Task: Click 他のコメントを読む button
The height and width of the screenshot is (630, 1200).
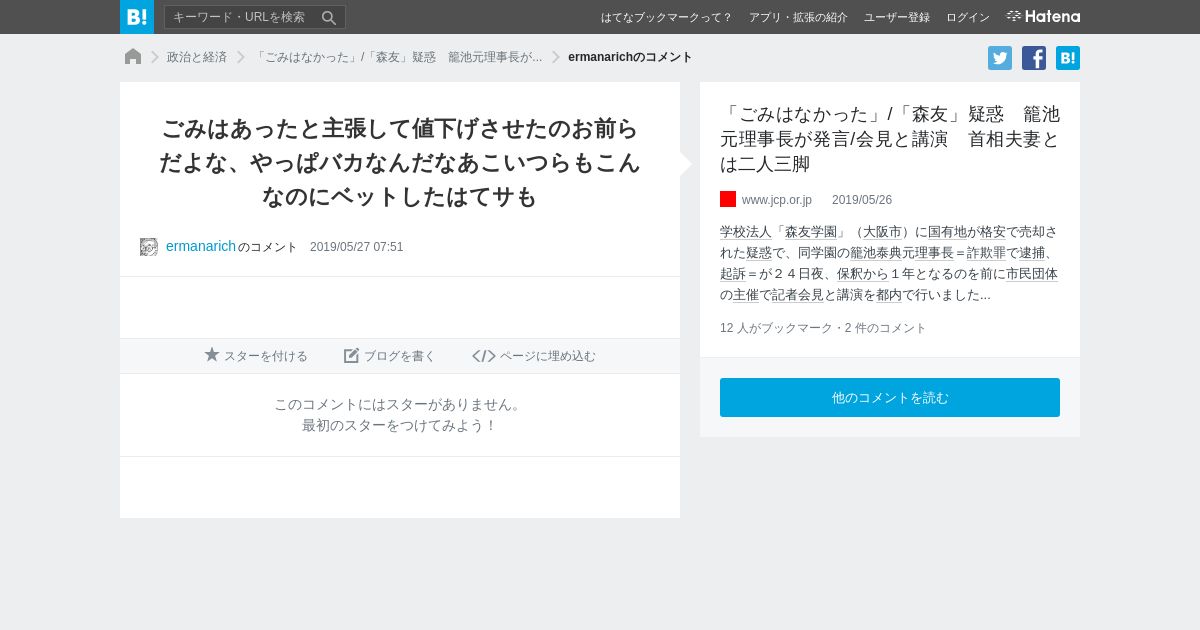Action: click(x=890, y=397)
